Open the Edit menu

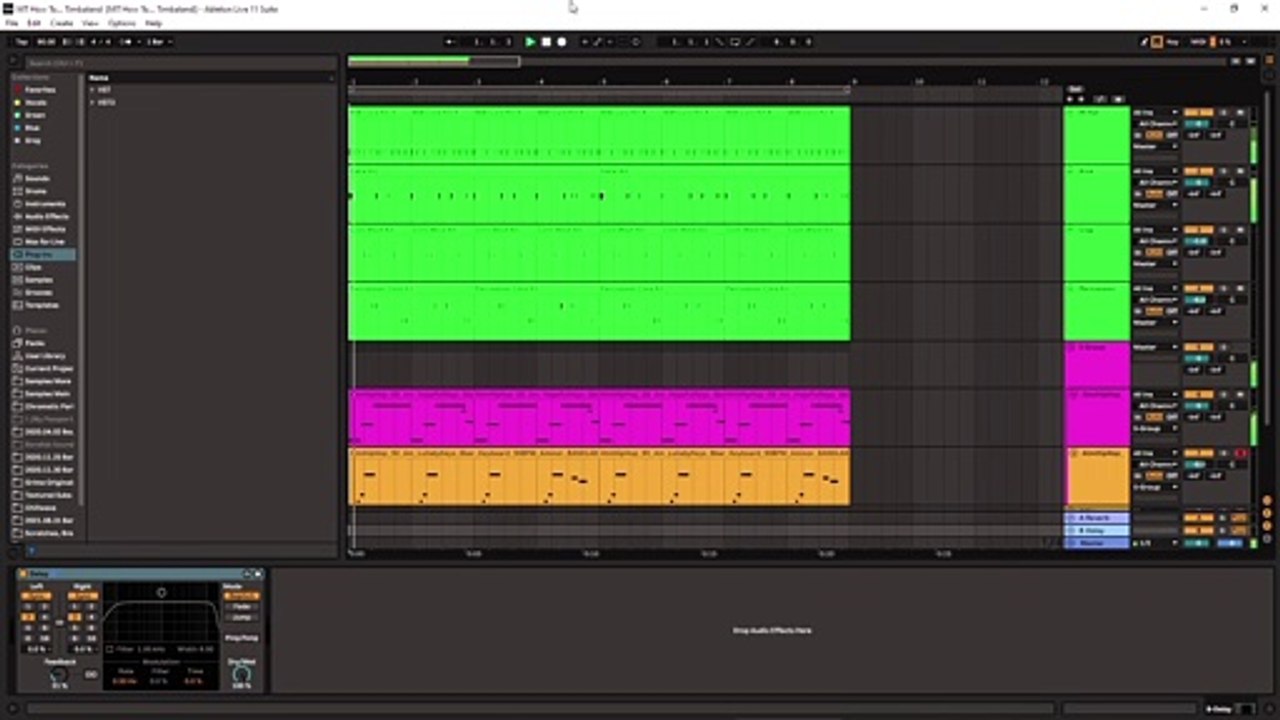tap(34, 22)
